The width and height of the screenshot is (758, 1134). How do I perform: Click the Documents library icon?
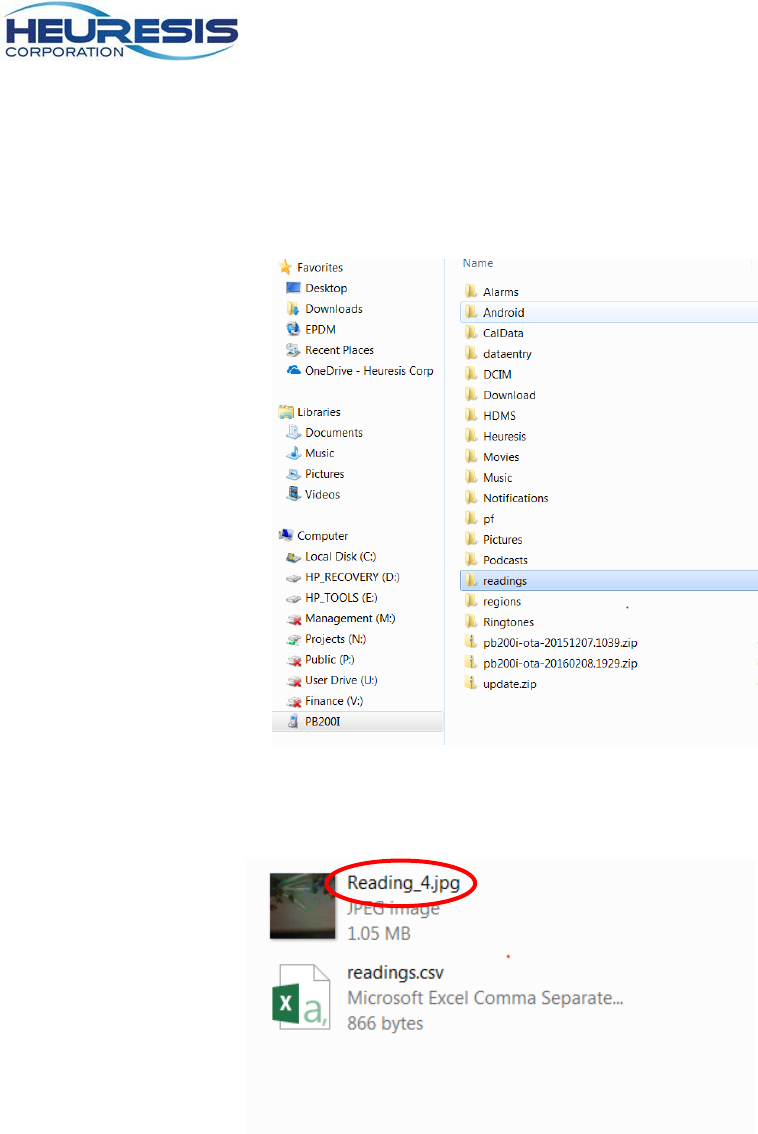point(293,432)
